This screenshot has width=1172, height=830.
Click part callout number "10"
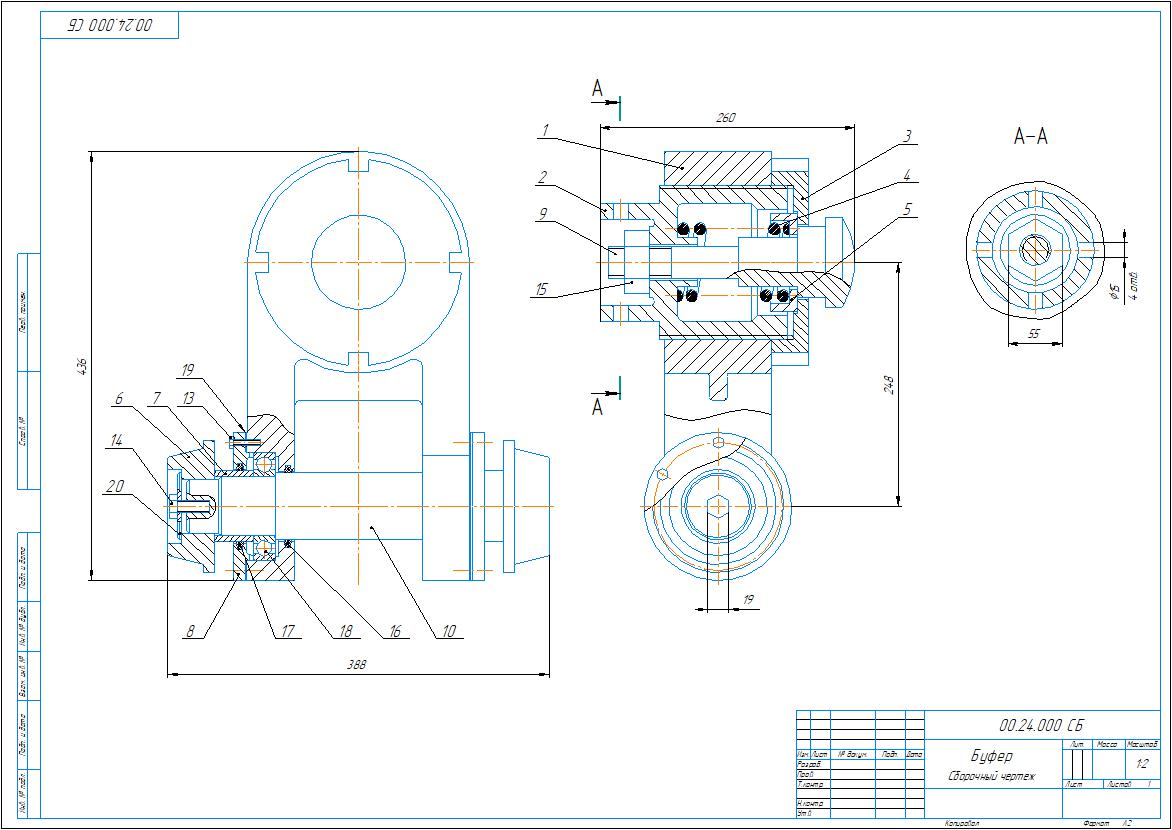tap(448, 632)
